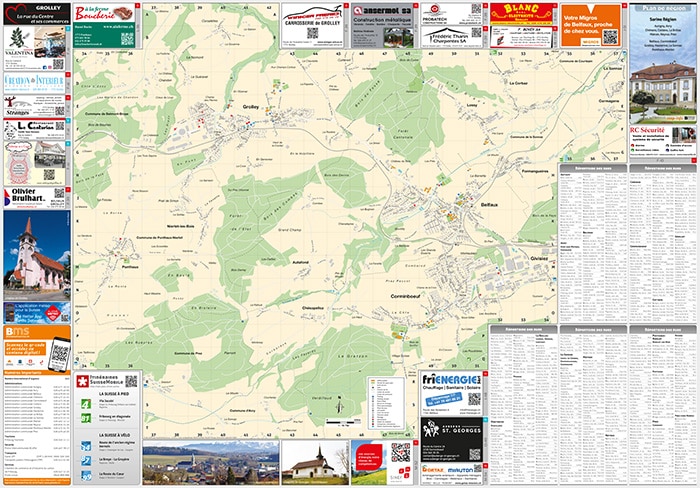The image size is (700, 488).
Task: Select the Chésopelloz label on the map
Action: [x=313, y=308]
